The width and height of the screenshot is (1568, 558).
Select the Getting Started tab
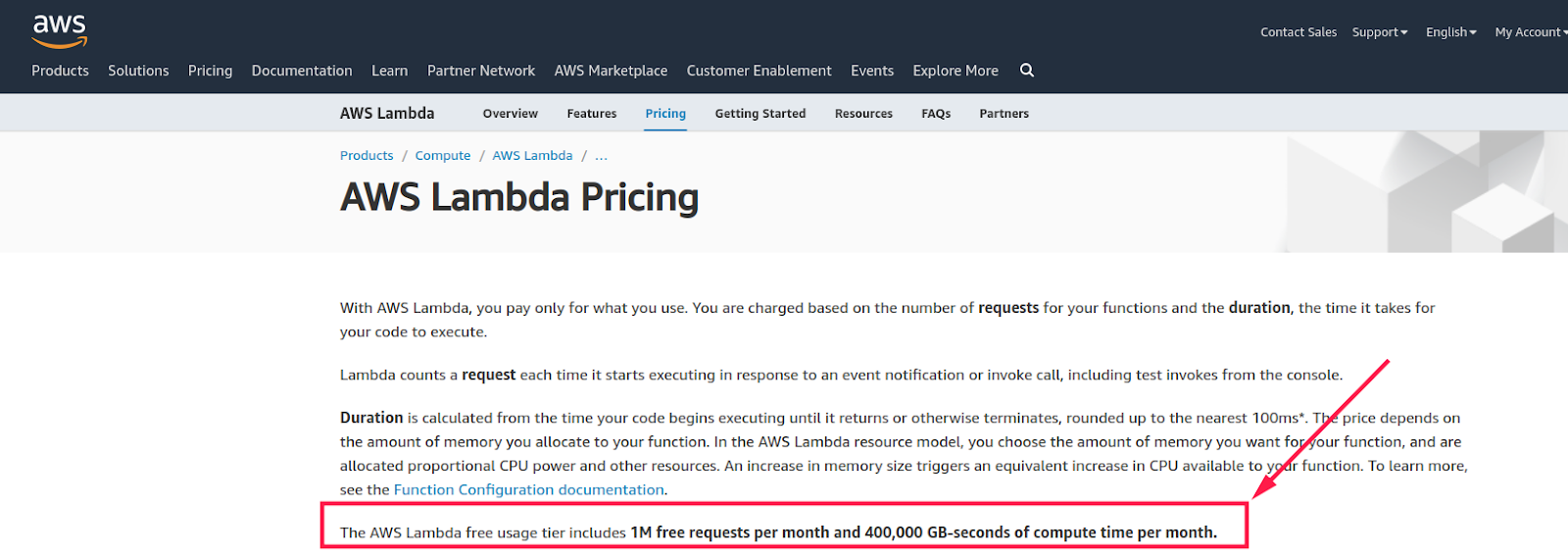coord(760,114)
